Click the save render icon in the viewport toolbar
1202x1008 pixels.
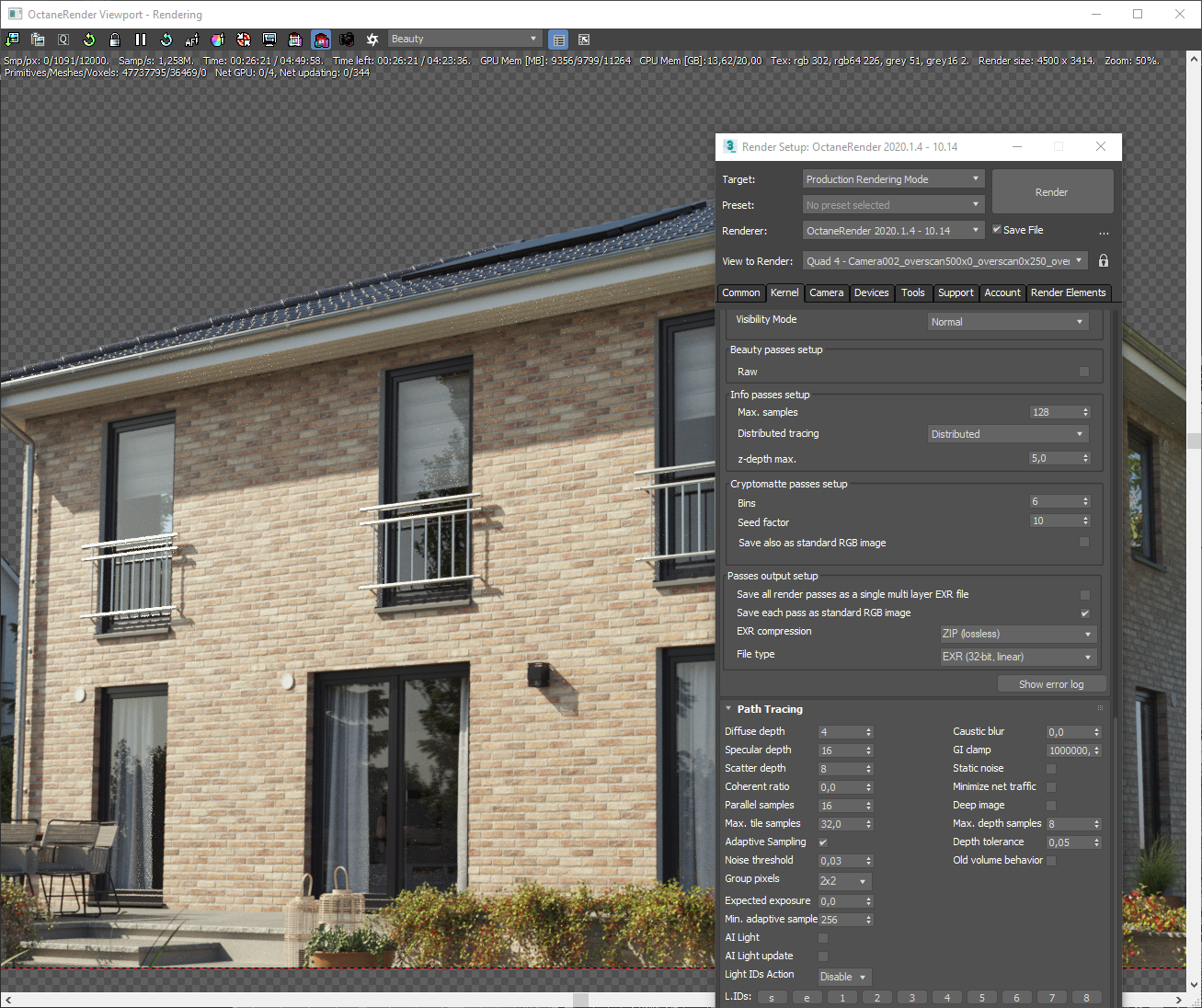pos(12,40)
